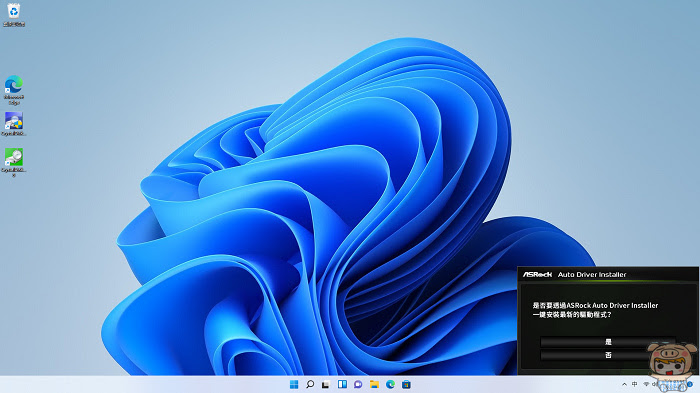
Task: Switch the 中 input method indicator
Action: (x=635, y=385)
